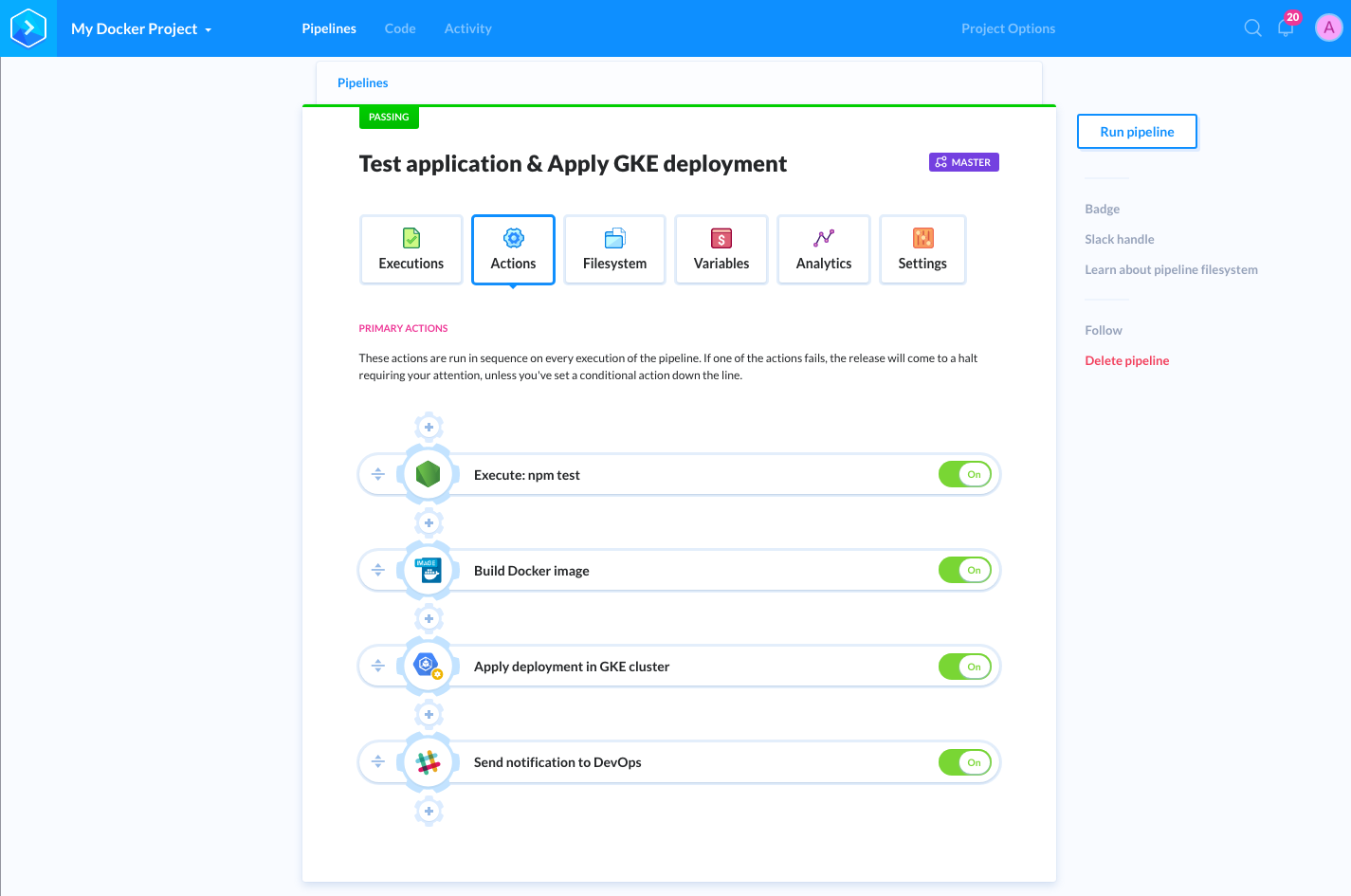This screenshot has width=1351, height=896.
Task: Open Send notification to DevOps action
Action: 680,761
